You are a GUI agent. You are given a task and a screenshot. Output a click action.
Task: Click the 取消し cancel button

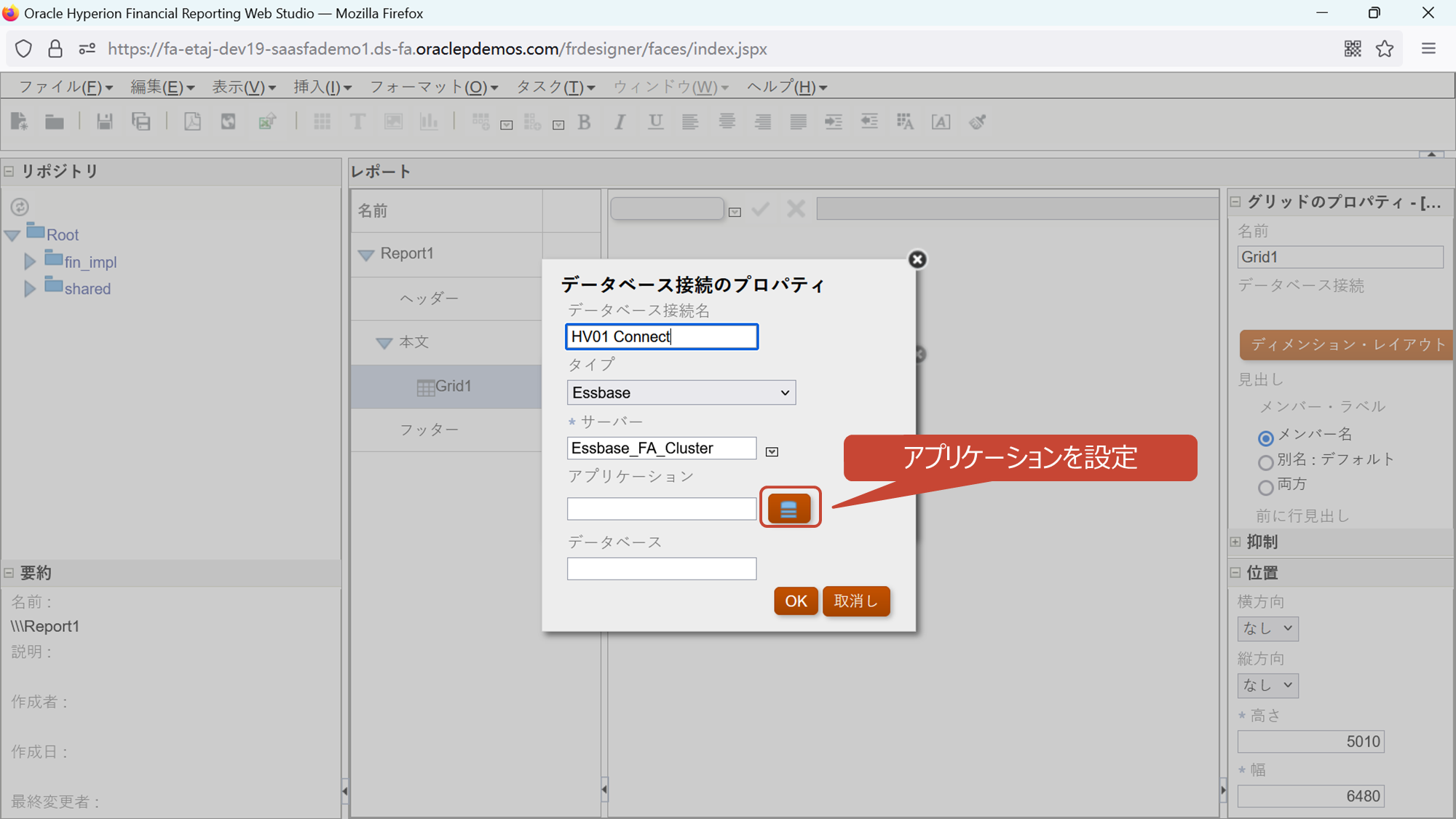pyautogui.click(x=855, y=601)
